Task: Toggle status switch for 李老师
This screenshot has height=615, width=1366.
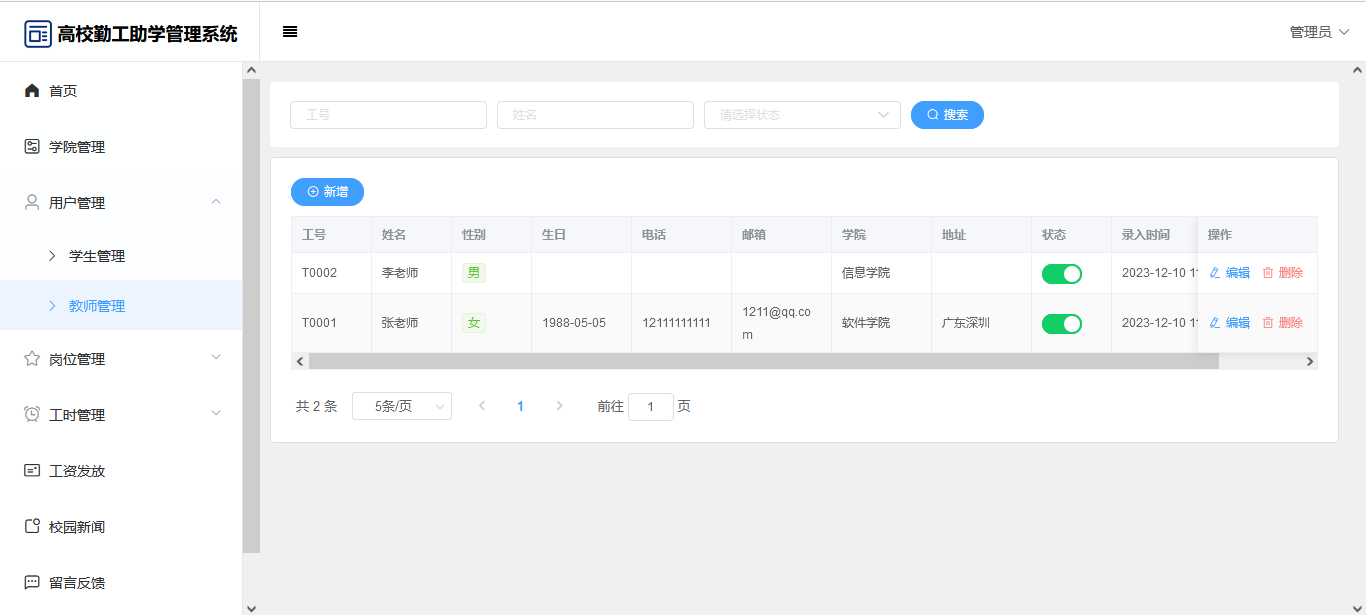Action: [1061, 274]
